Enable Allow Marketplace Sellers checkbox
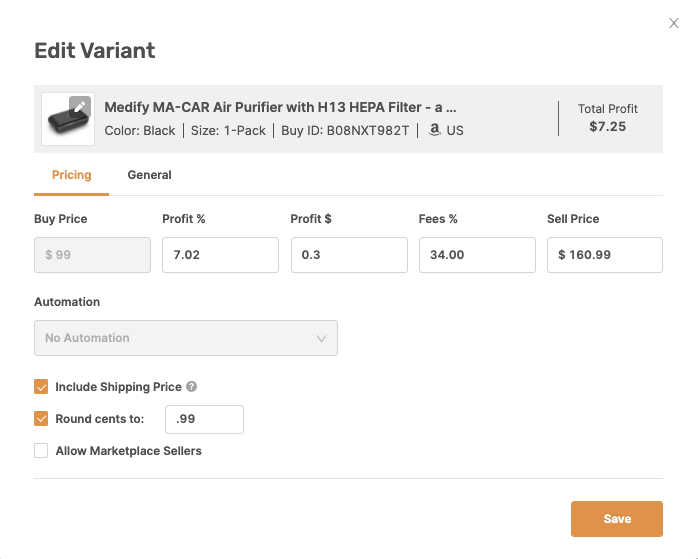 pos(41,451)
